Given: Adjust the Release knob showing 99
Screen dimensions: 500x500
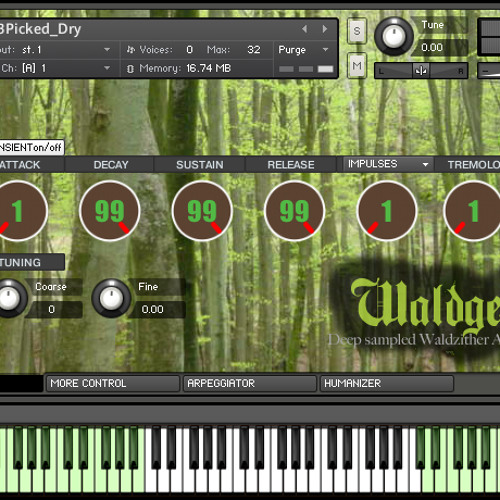Looking at the screenshot, I should pyautogui.click(x=294, y=211).
